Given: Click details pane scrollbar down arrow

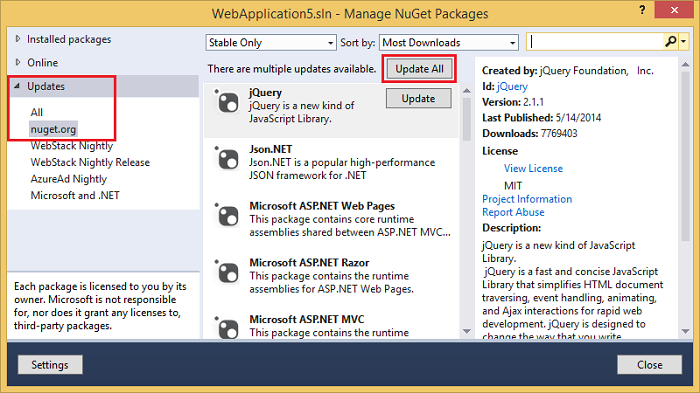Looking at the screenshot, I should point(686,331).
